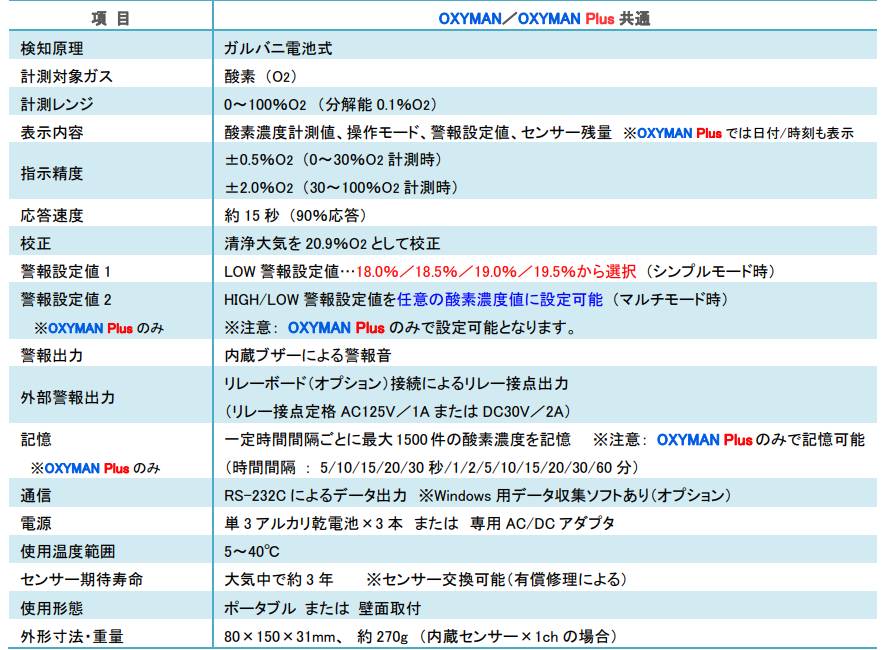894x650 pixels.
Task: Click the text 'リレーボード（オプション）接続によるリレー接点出力'
Action: point(396,384)
